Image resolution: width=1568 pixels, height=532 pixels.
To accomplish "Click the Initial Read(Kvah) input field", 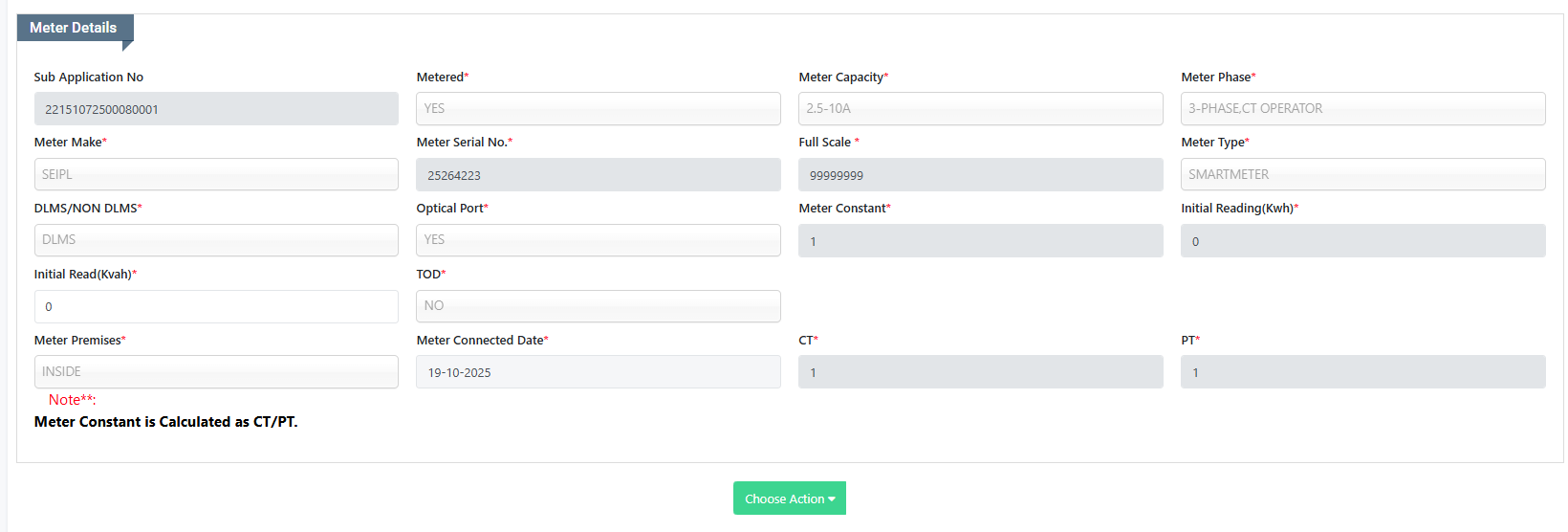I will click(216, 306).
